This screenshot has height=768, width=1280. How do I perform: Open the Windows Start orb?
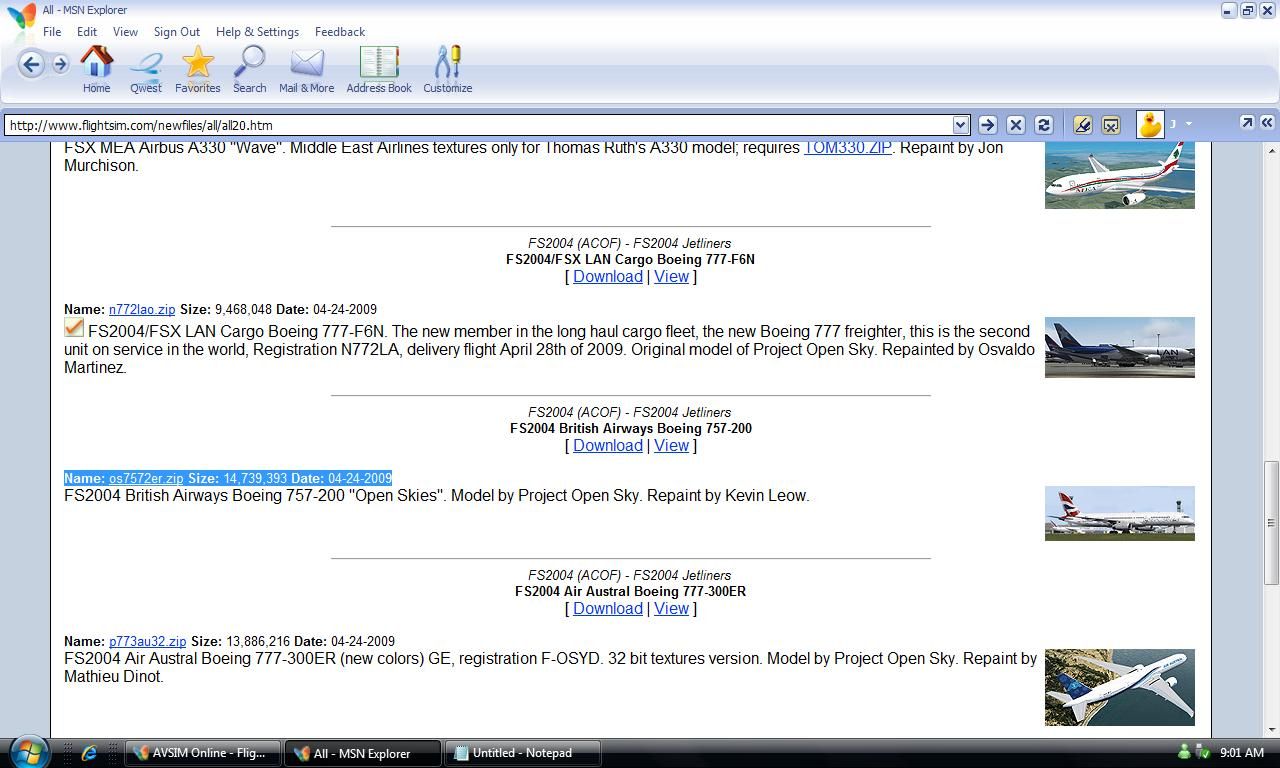[x=27, y=751]
